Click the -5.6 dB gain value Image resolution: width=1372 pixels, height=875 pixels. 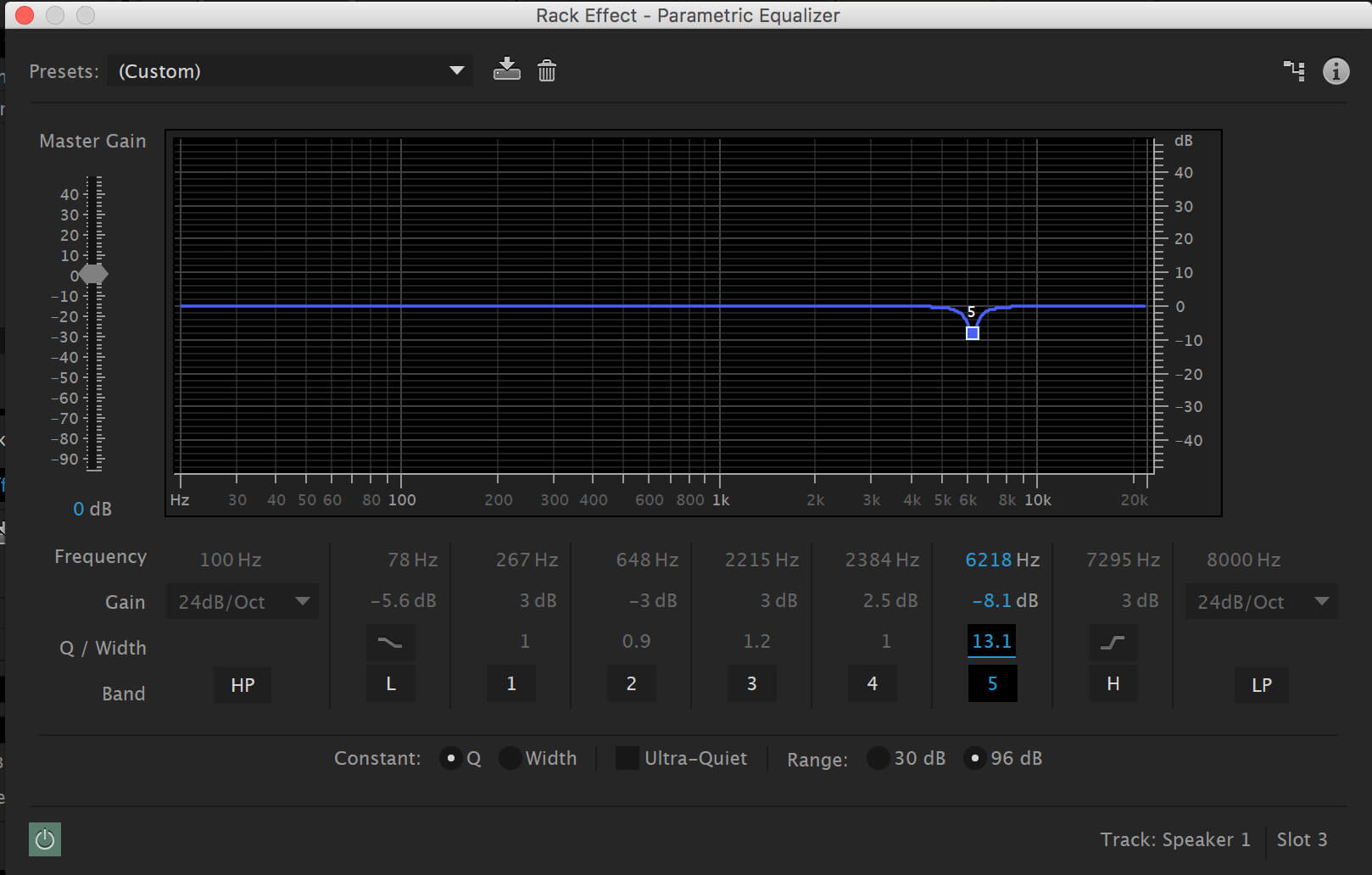click(403, 600)
